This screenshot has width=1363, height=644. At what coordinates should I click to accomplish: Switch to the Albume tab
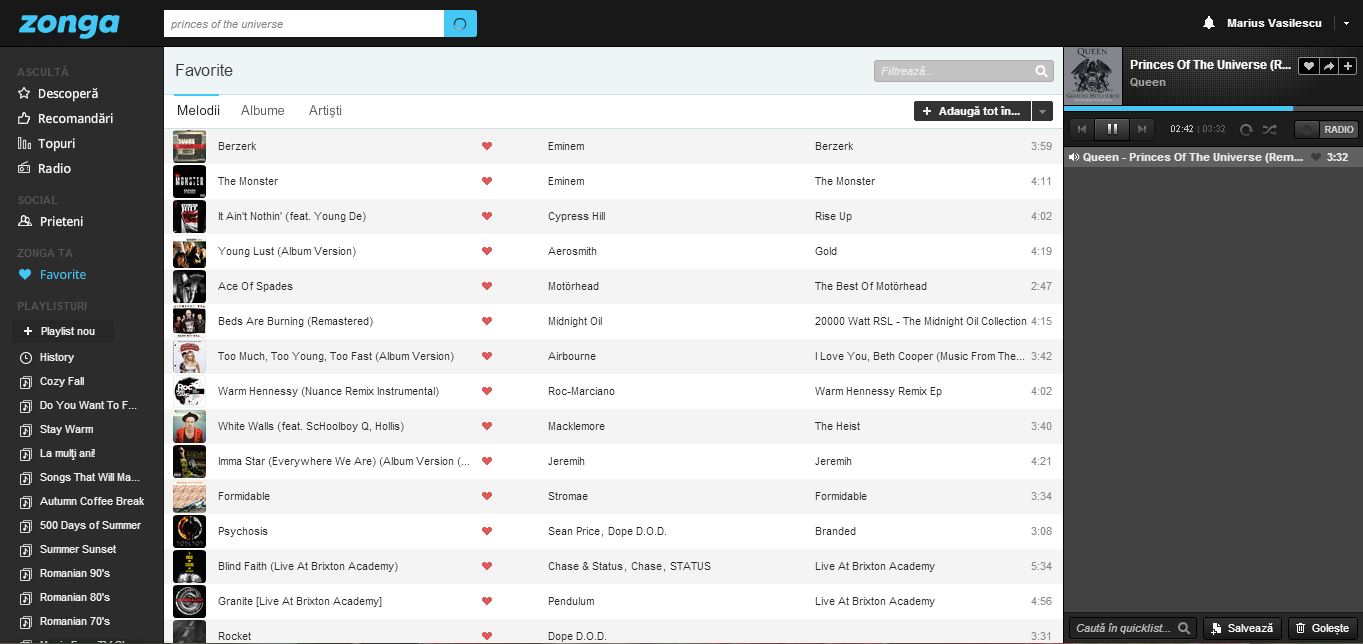click(263, 110)
